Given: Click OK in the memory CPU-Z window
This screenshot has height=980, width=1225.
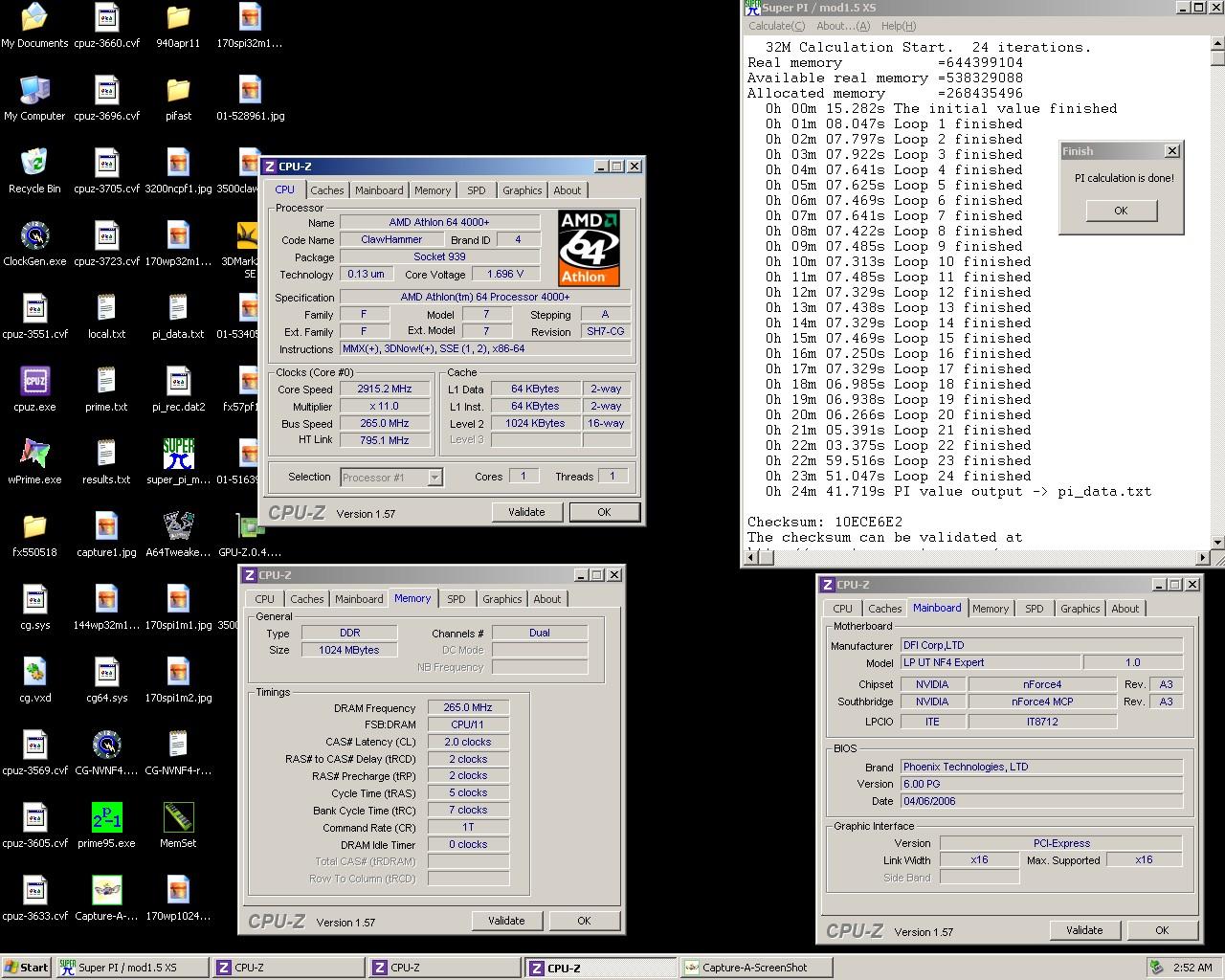Looking at the screenshot, I should click(x=584, y=921).
